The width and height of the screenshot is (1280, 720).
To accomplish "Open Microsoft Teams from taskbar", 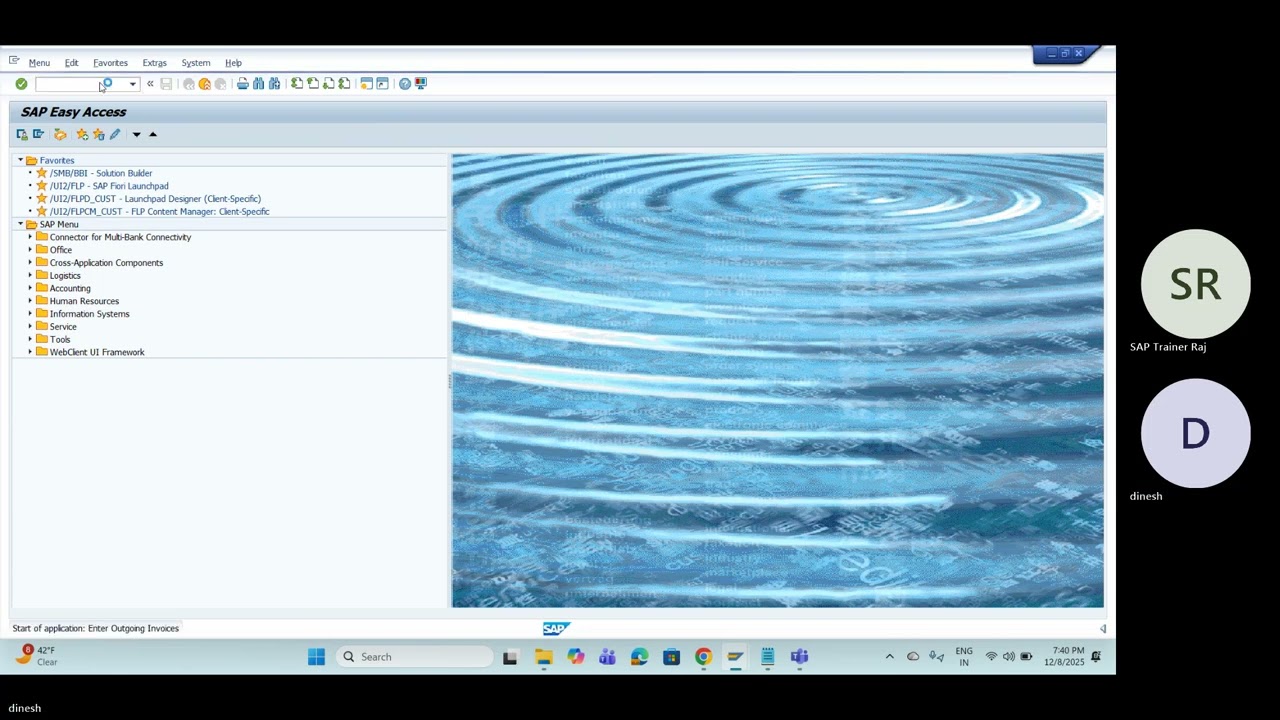I will [800, 657].
